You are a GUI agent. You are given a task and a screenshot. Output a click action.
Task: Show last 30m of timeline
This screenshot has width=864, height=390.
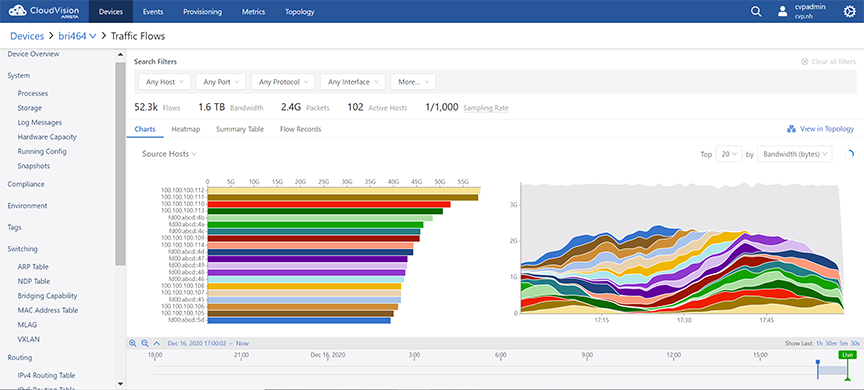pyautogui.click(x=830, y=343)
